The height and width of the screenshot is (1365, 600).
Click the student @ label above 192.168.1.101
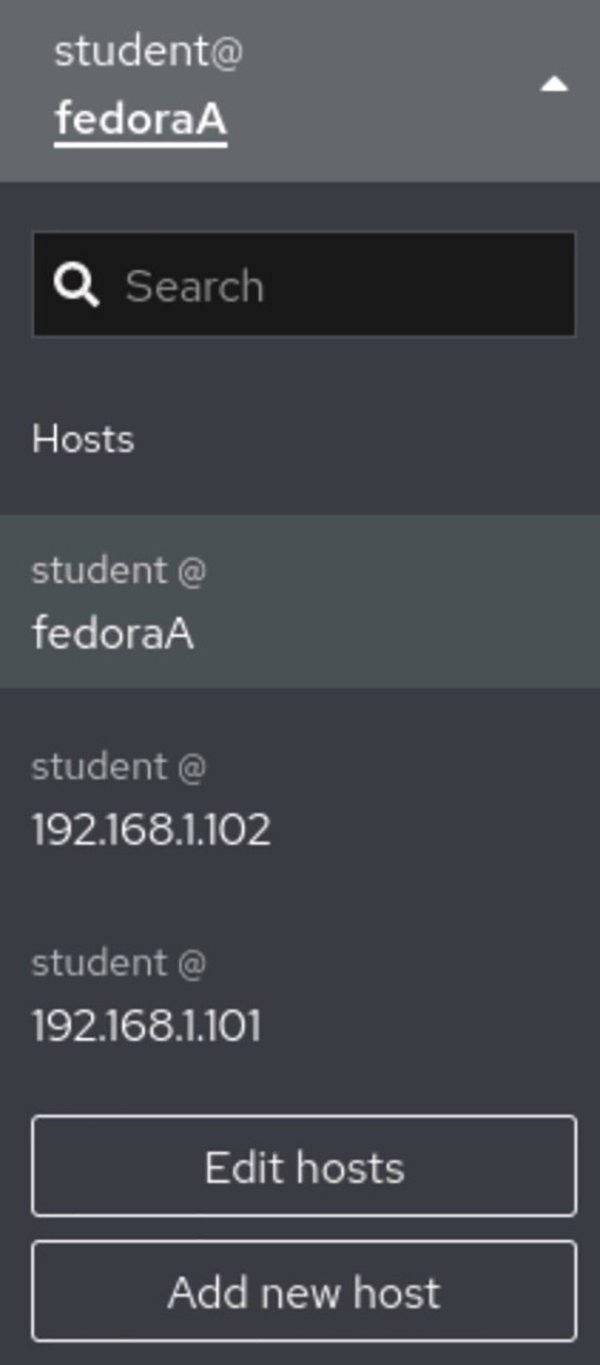pyautogui.click(x=118, y=963)
